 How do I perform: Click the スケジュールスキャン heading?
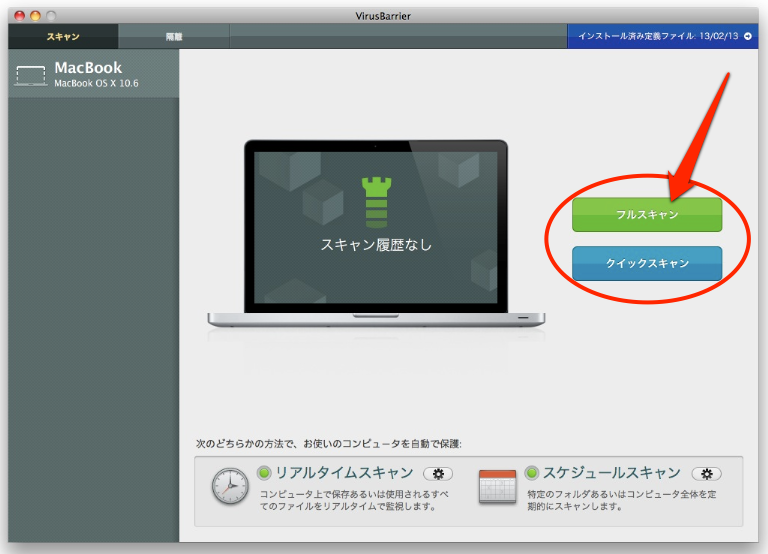pyautogui.click(x=612, y=473)
